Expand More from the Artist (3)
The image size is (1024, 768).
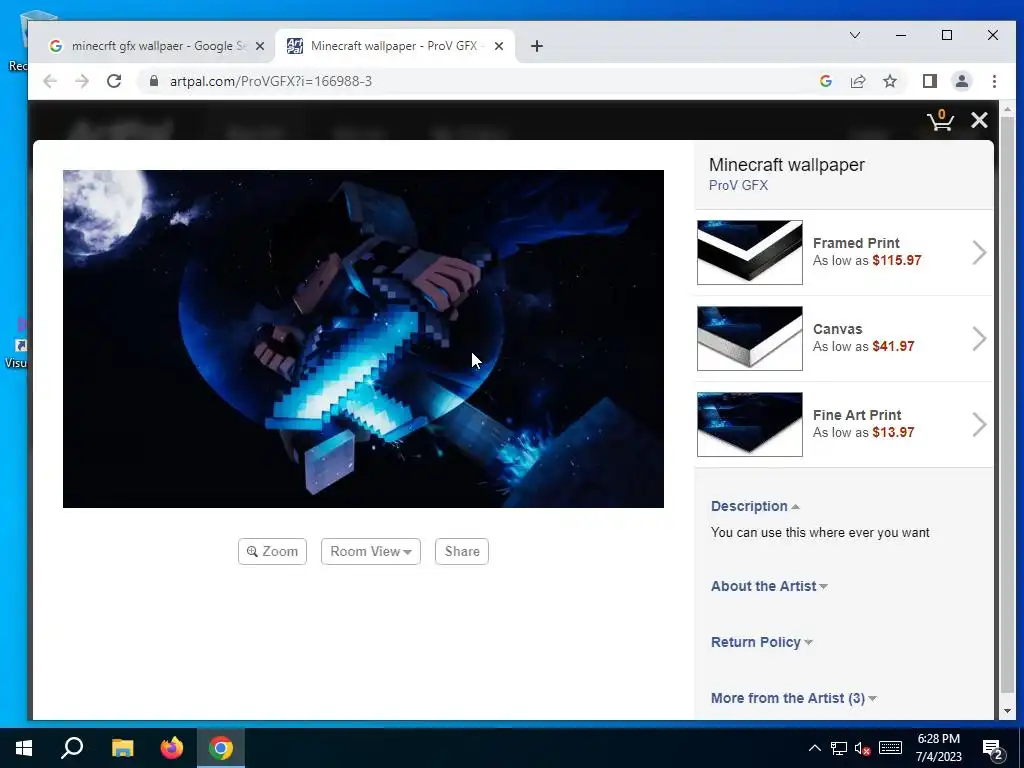pos(793,698)
